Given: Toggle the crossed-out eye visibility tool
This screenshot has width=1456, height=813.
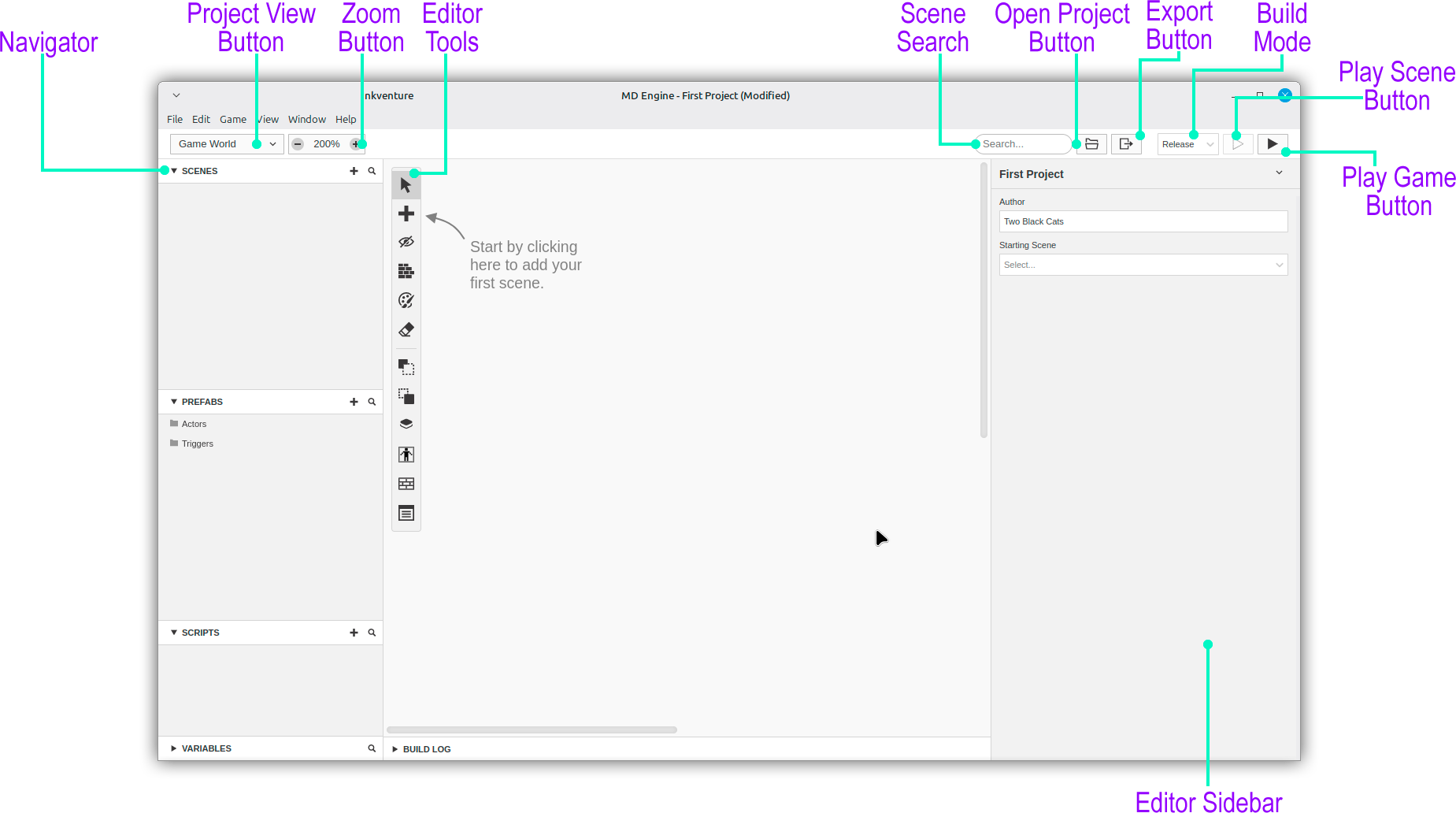Looking at the screenshot, I should [x=406, y=242].
